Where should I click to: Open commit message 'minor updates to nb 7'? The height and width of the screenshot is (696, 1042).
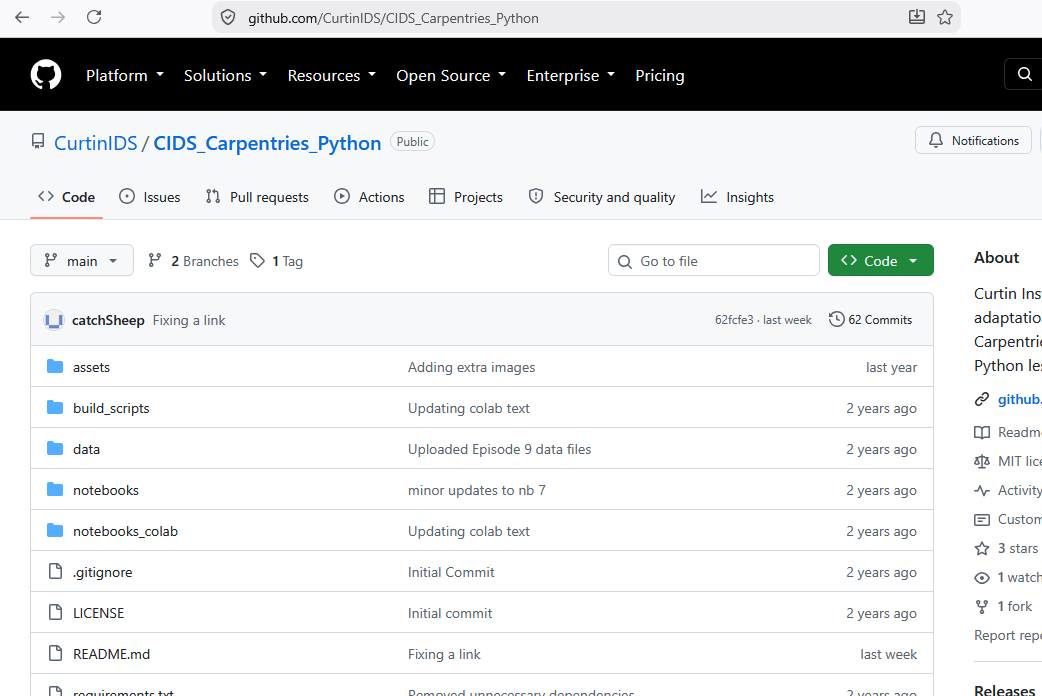pos(476,490)
